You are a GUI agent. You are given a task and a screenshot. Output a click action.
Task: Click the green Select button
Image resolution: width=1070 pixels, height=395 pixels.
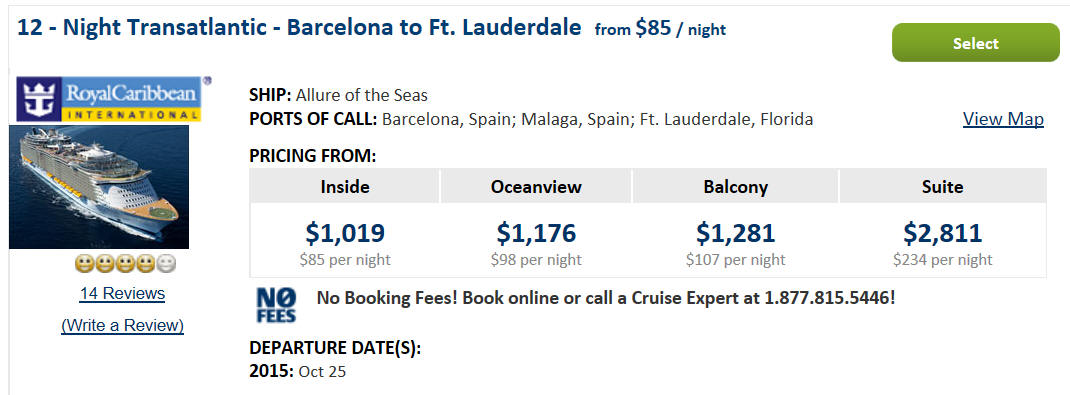click(x=975, y=43)
